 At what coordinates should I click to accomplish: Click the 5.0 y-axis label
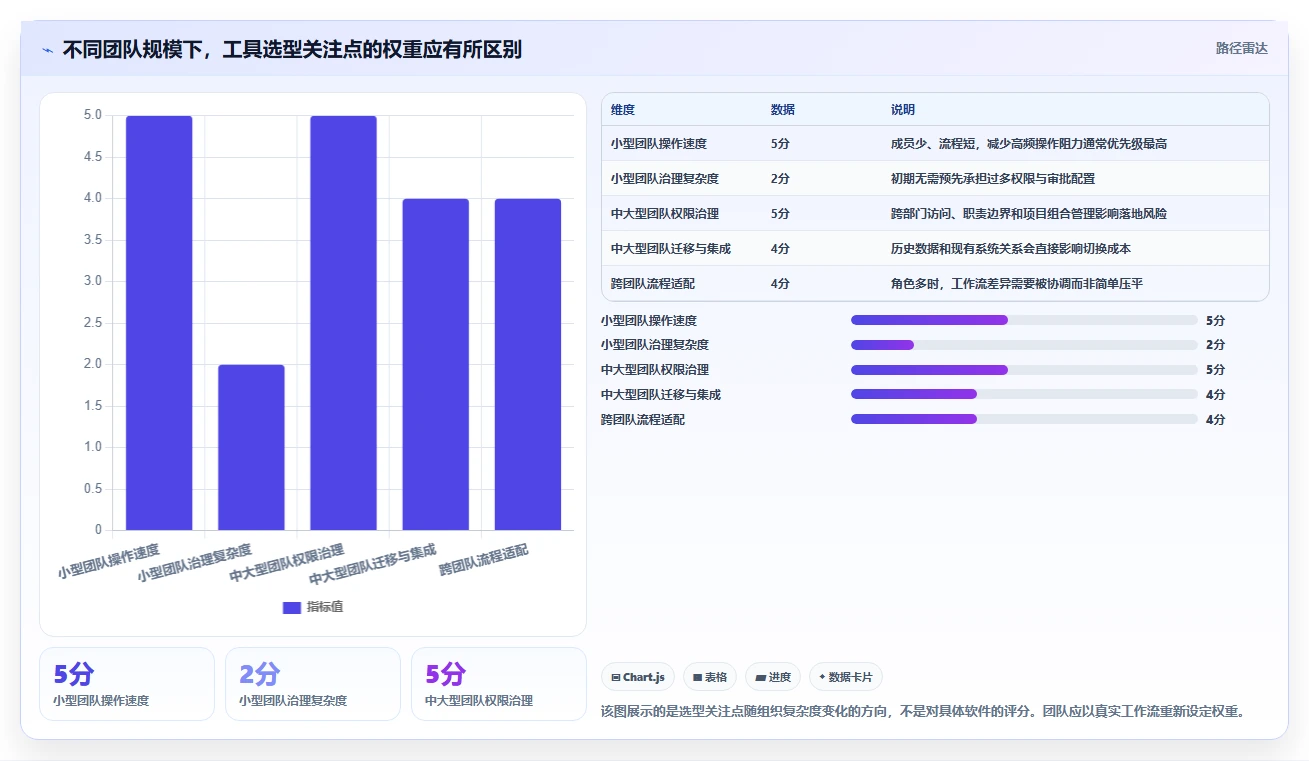pyautogui.click(x=93, y=116)
